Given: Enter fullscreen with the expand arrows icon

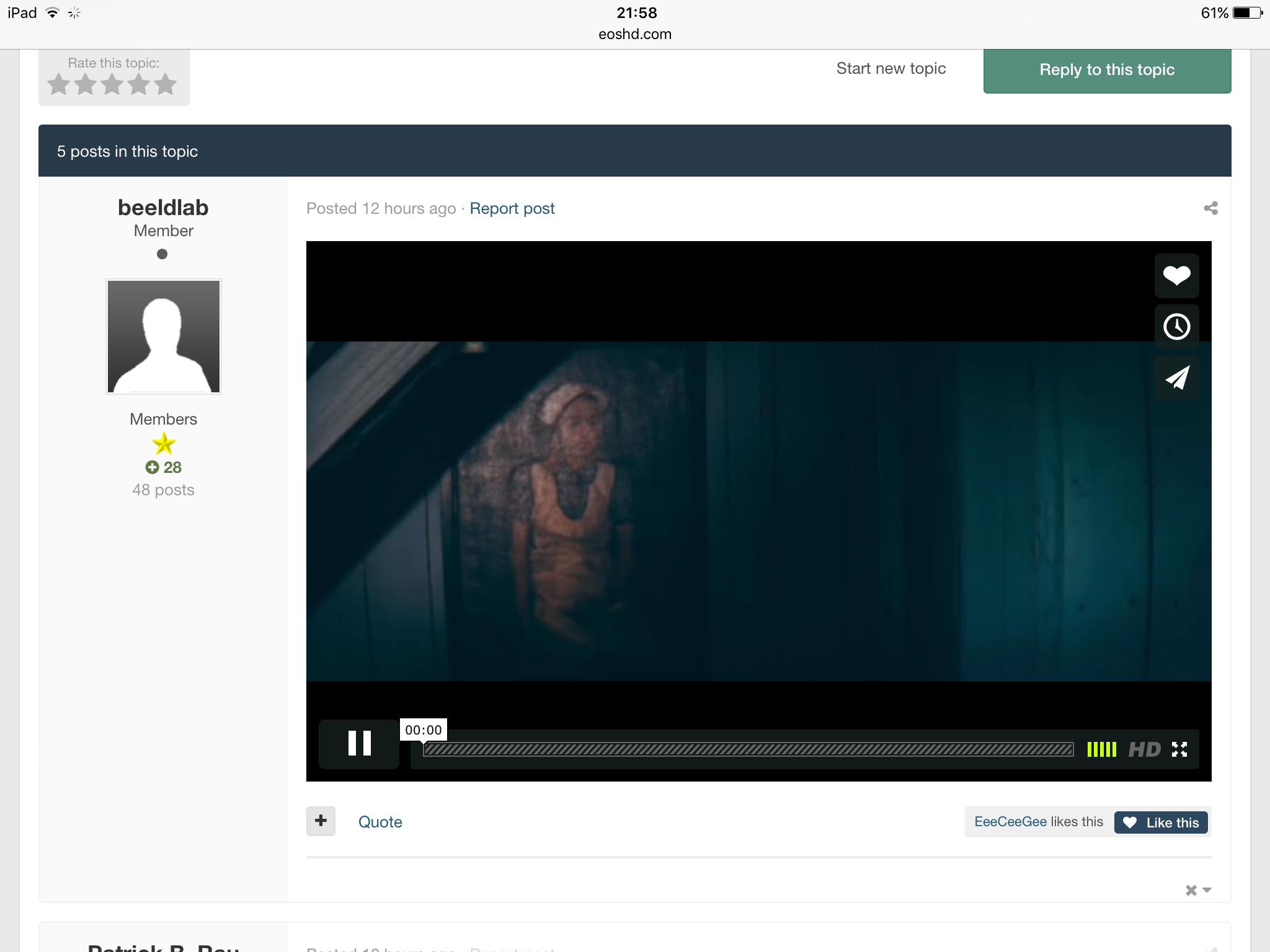Looking at the screenshot, I should coord(1179,749).
